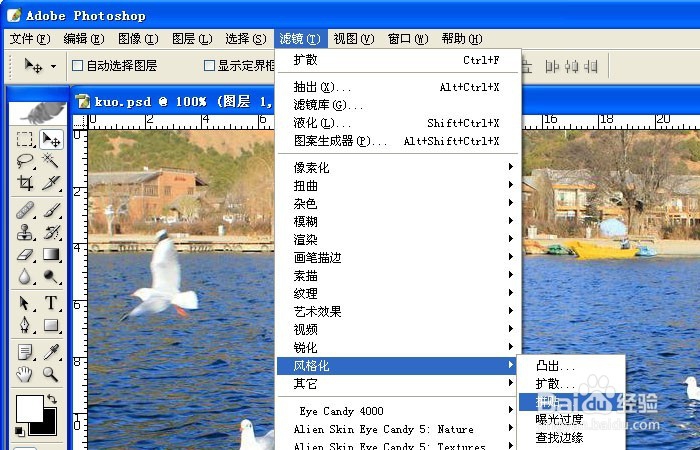
Task: Expand the 画笔描边 submenu
Action: click(x=398, y=258)
